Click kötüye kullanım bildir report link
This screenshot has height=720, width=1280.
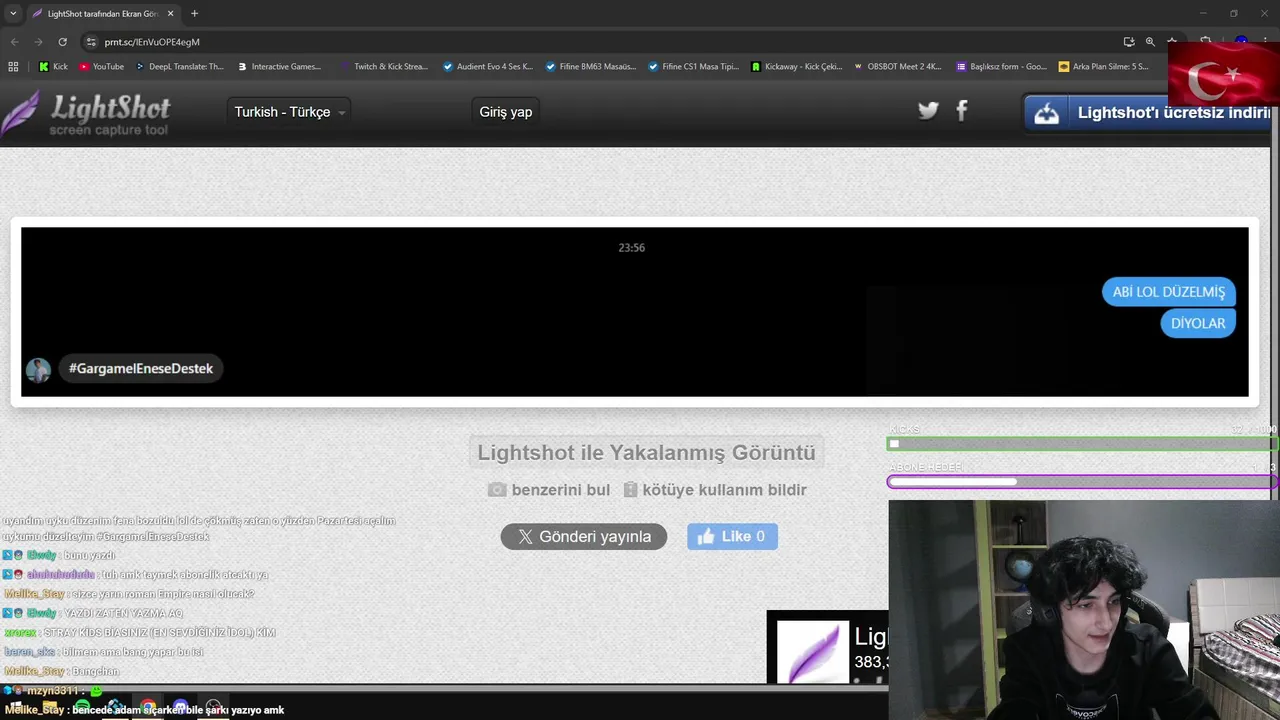click(x=715, y=490)
